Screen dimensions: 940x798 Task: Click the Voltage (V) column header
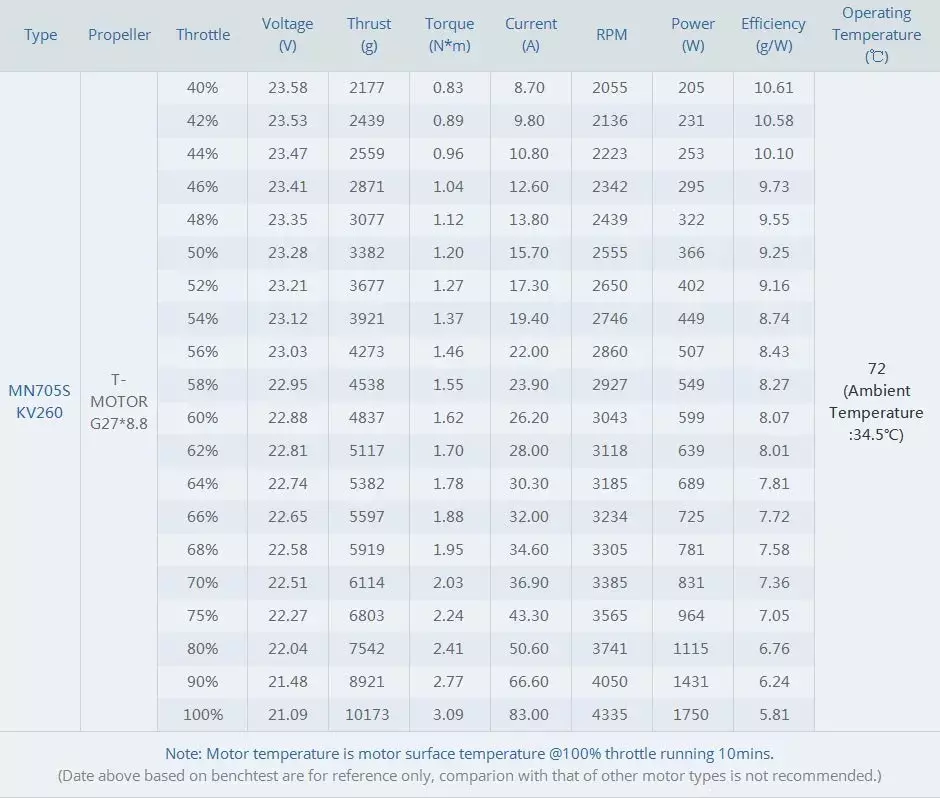[x=288, y=35]
